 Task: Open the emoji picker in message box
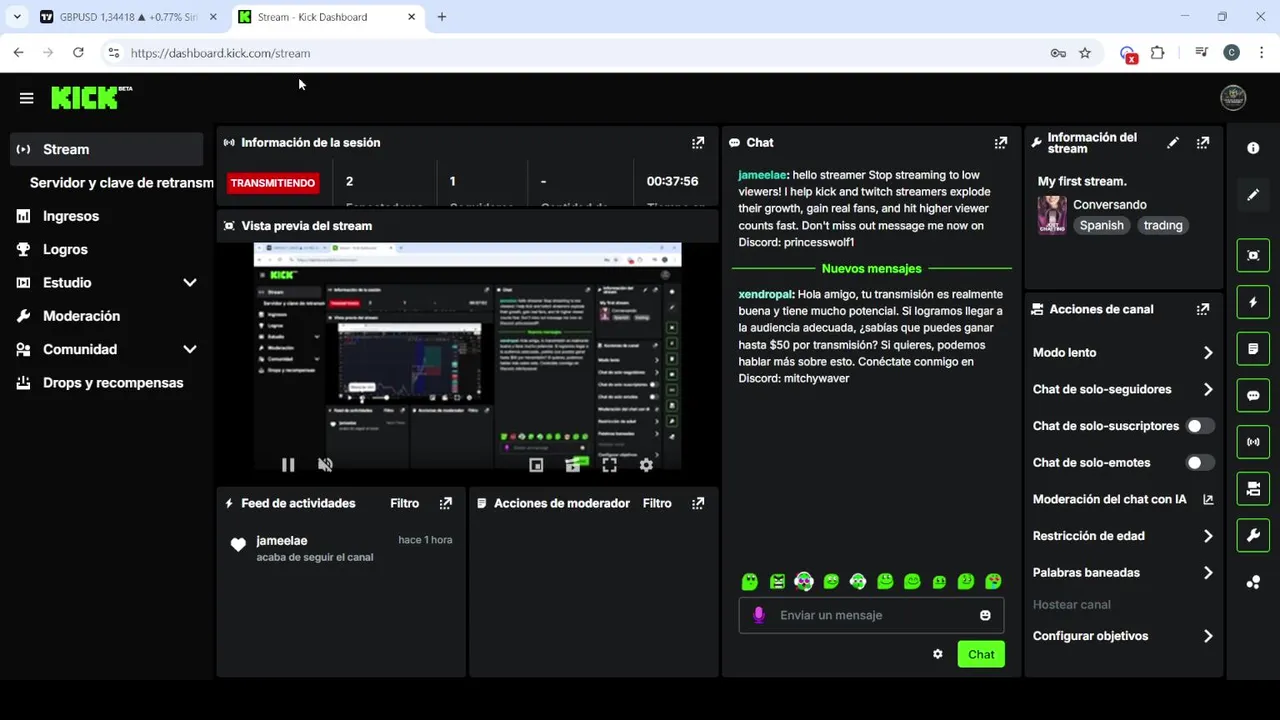coord(985,615)
